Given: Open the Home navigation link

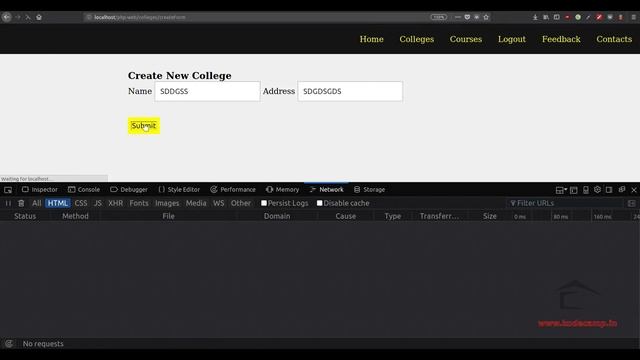Looking at the screenshot, I should click(x=371, y=39).
